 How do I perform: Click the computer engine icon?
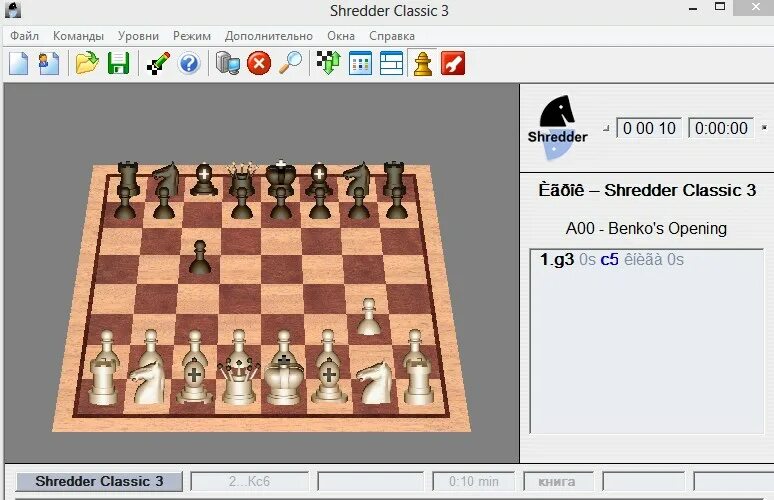point(228,64)
